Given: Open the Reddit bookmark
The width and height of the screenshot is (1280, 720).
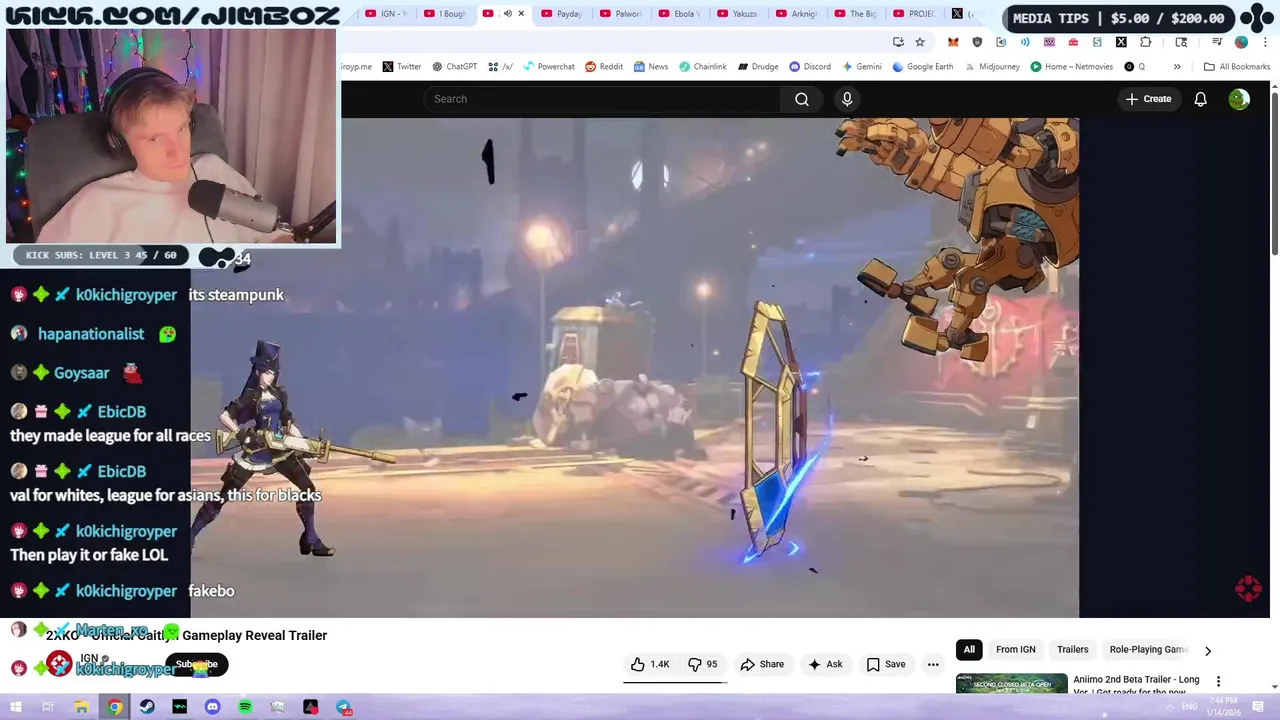Looking at the screenshot, I should coord(604,67).
